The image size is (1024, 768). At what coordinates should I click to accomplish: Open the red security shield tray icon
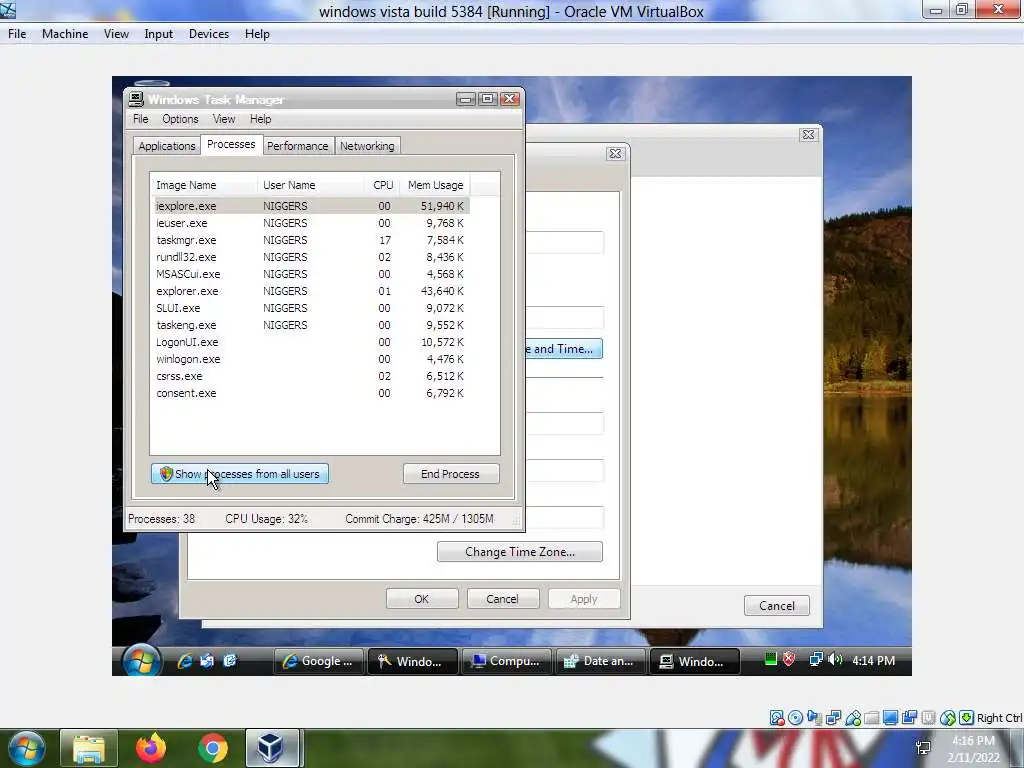[789, 660]
